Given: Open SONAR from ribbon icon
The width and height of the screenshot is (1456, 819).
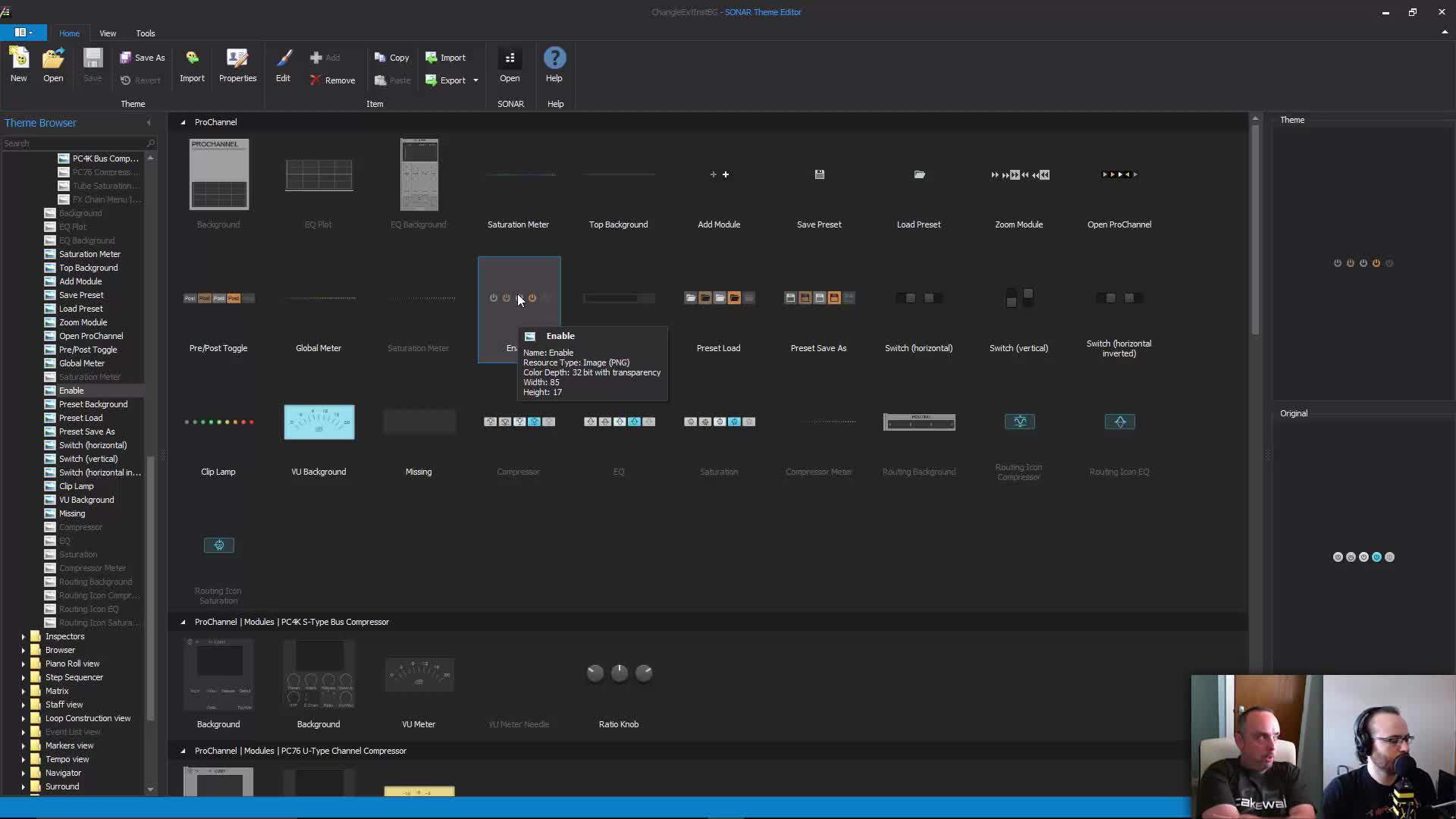Looking at the screenshot, I should (510, 59).
